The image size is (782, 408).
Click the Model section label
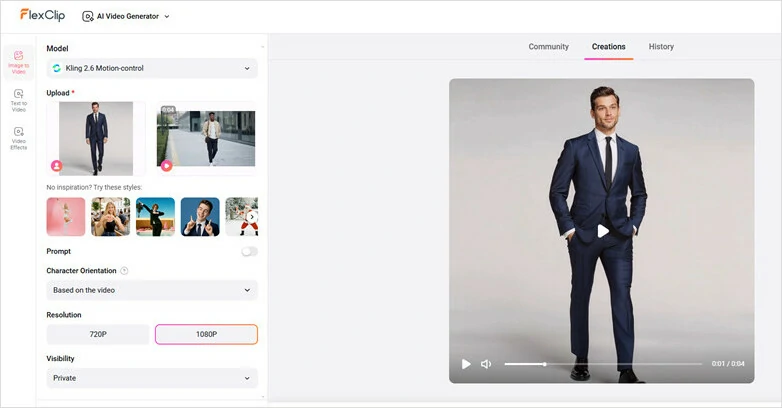point(57,48)
